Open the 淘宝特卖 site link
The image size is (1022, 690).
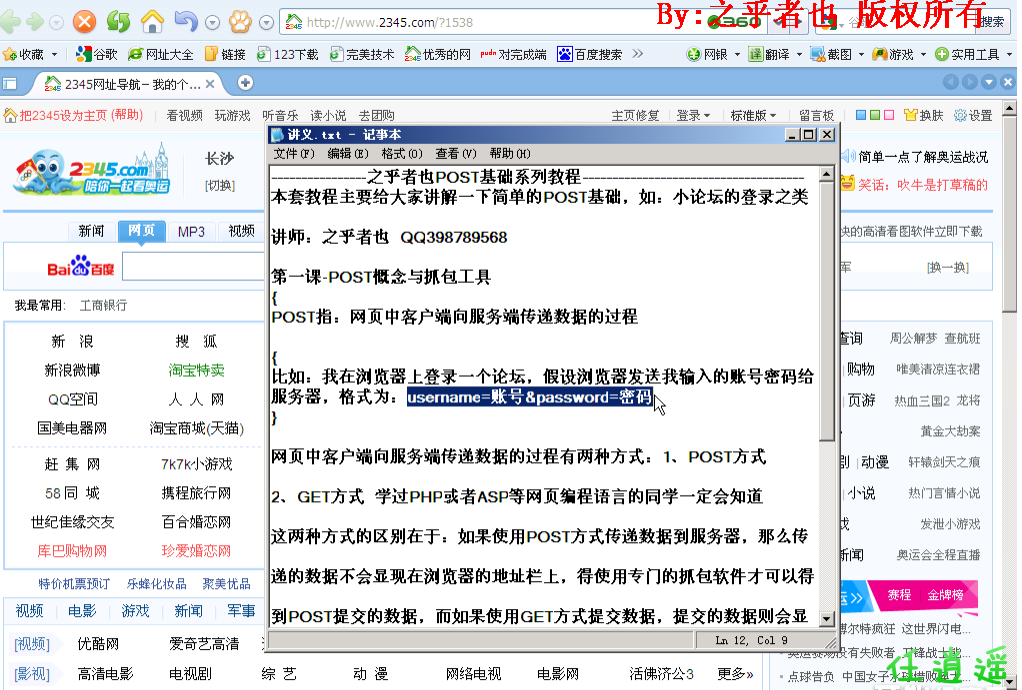(x=196, y=370)
